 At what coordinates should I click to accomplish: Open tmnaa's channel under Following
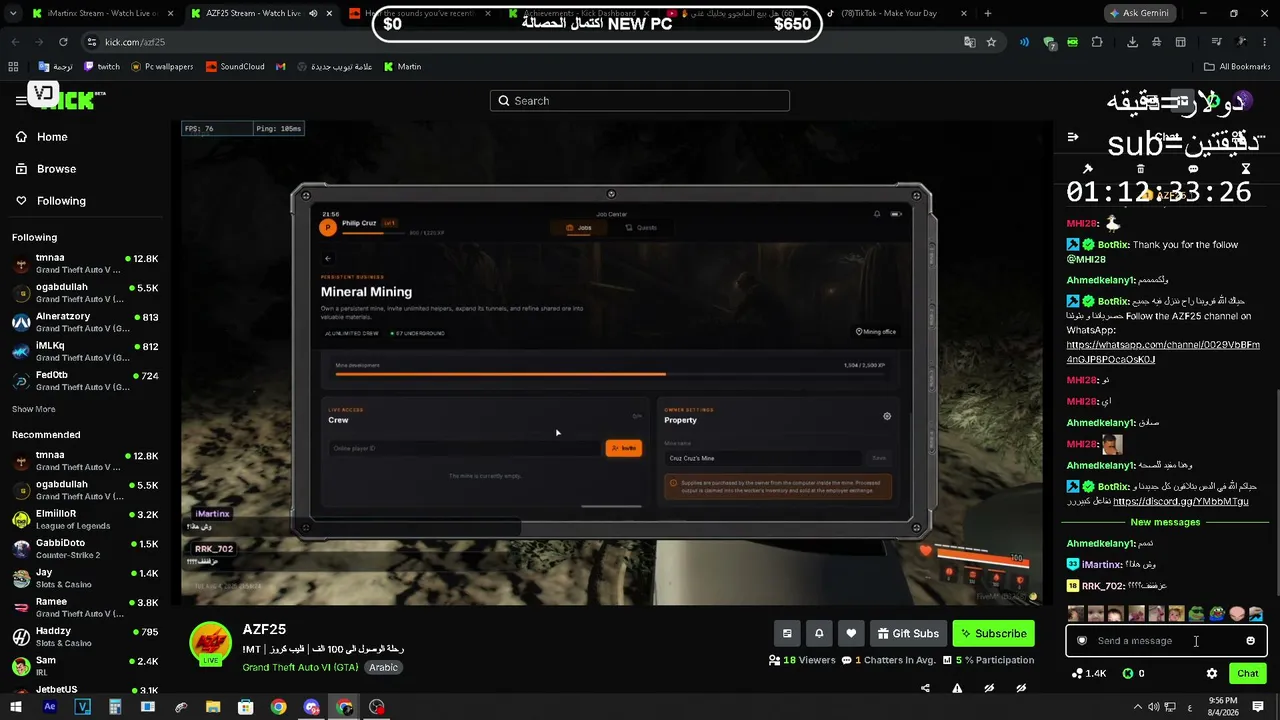(85, 264)
